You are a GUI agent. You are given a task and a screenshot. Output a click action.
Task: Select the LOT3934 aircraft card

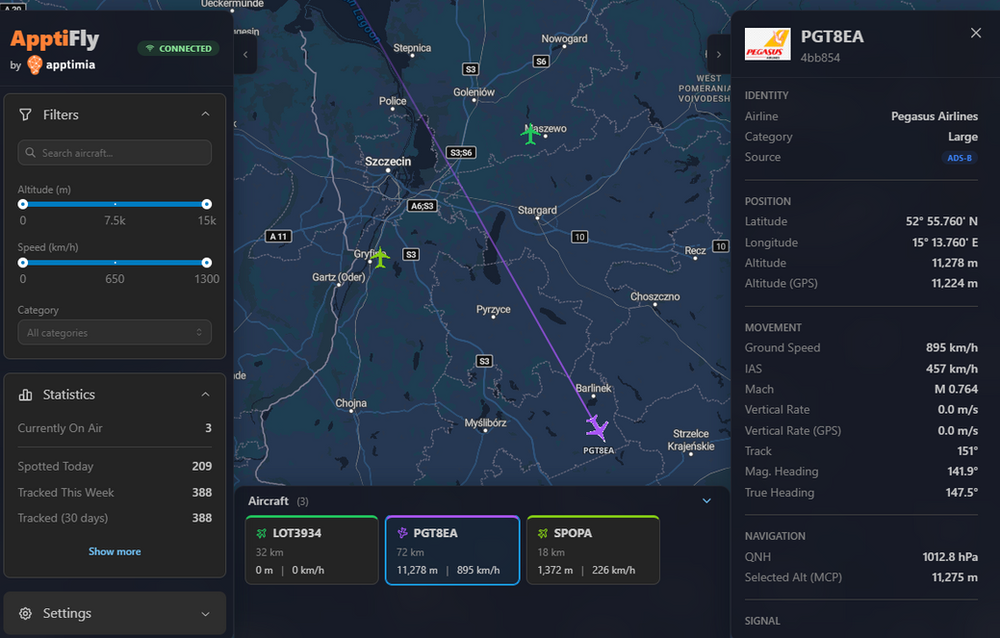[312, 550]
